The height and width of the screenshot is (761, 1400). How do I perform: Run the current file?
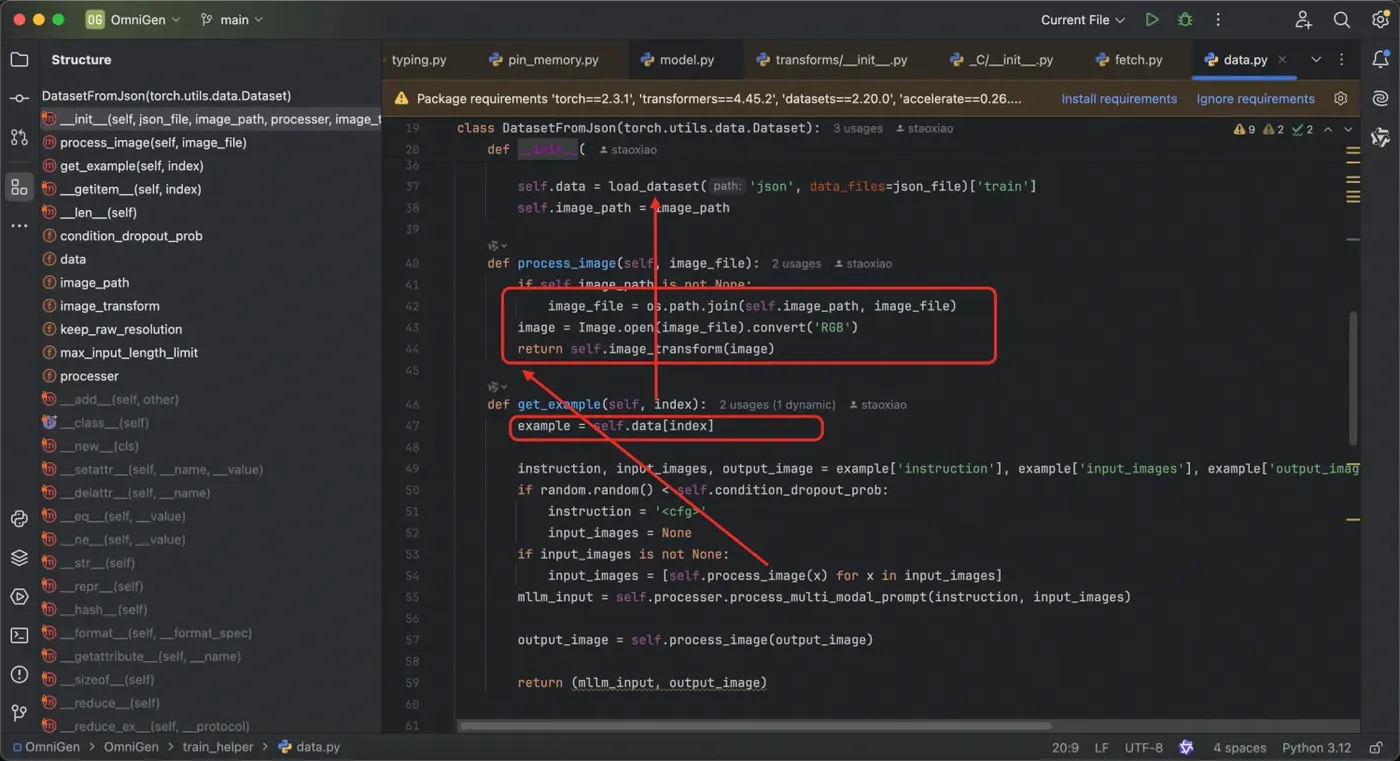tap(1152, 20)
